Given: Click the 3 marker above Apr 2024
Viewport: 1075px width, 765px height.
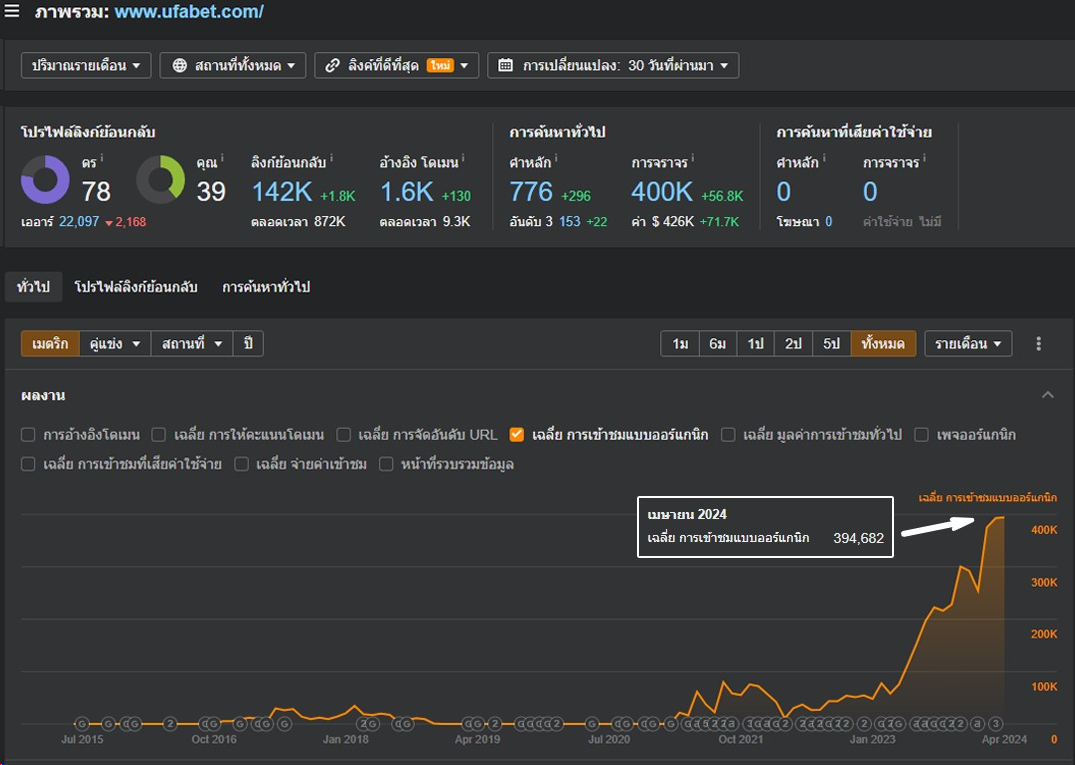Looking at the screenshot, I should tap(996, 723).
